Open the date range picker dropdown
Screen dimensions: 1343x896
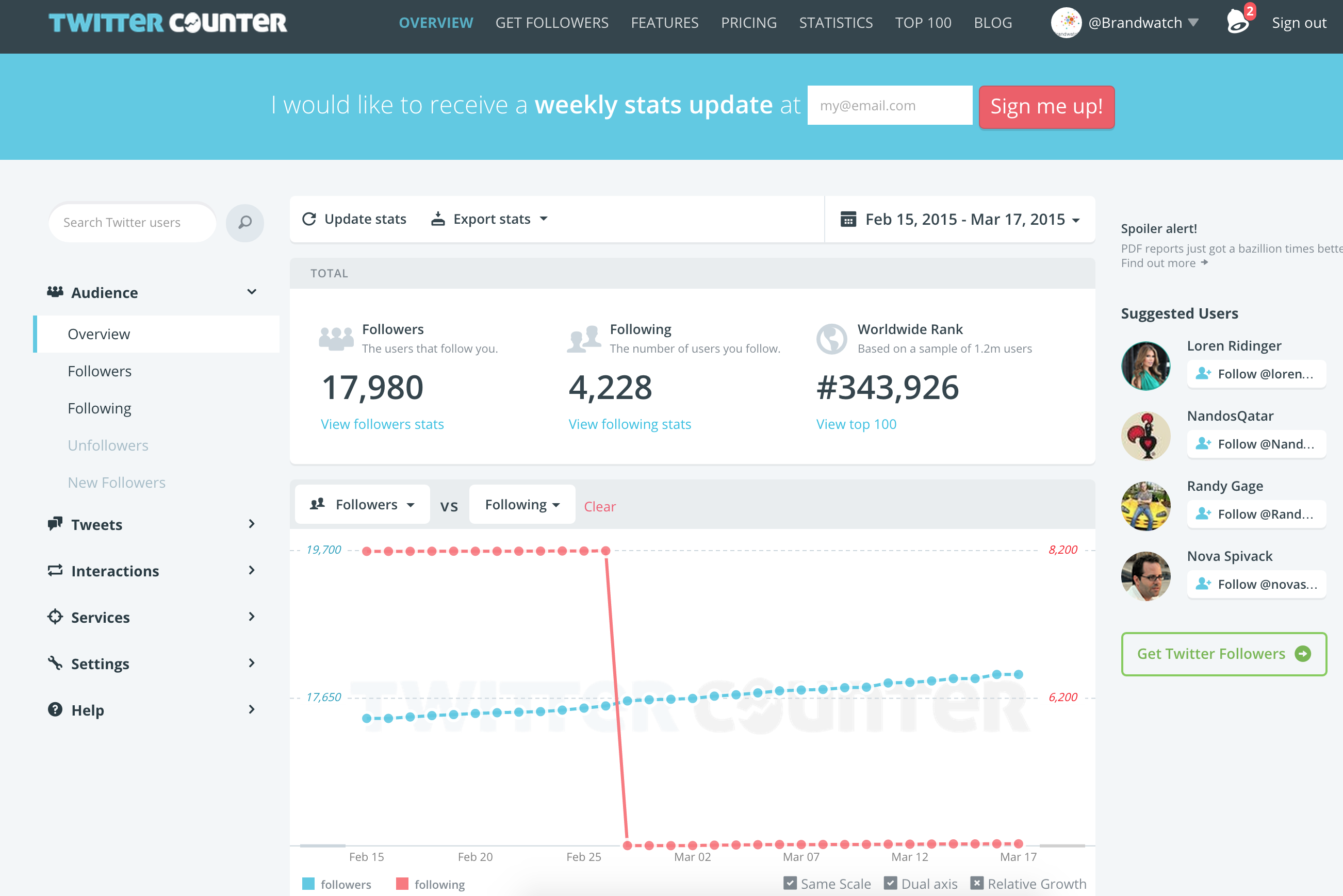tap(960, 220)
